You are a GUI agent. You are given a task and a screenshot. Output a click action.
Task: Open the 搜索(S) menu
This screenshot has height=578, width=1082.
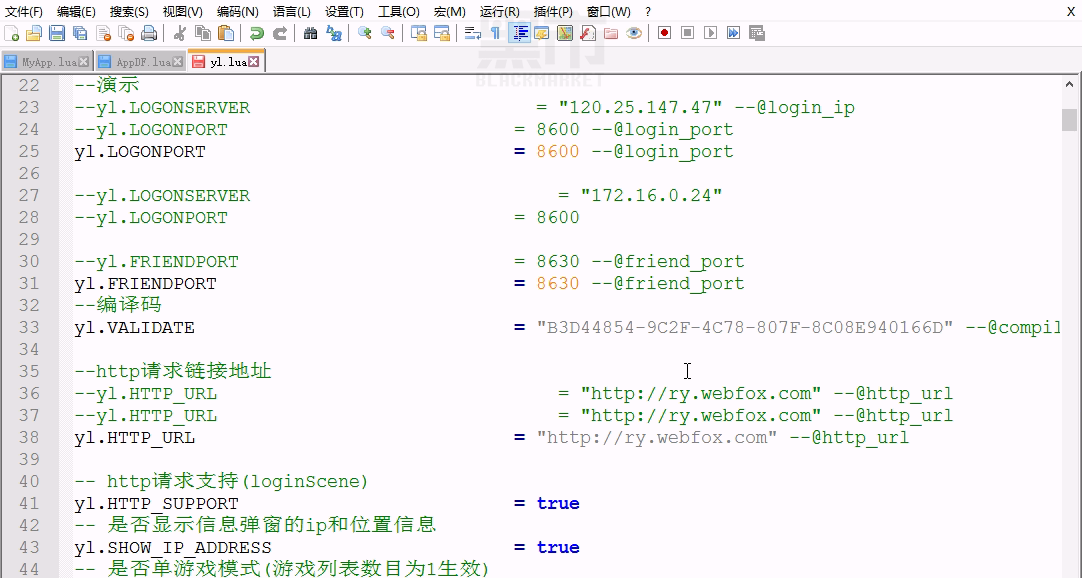129,12
